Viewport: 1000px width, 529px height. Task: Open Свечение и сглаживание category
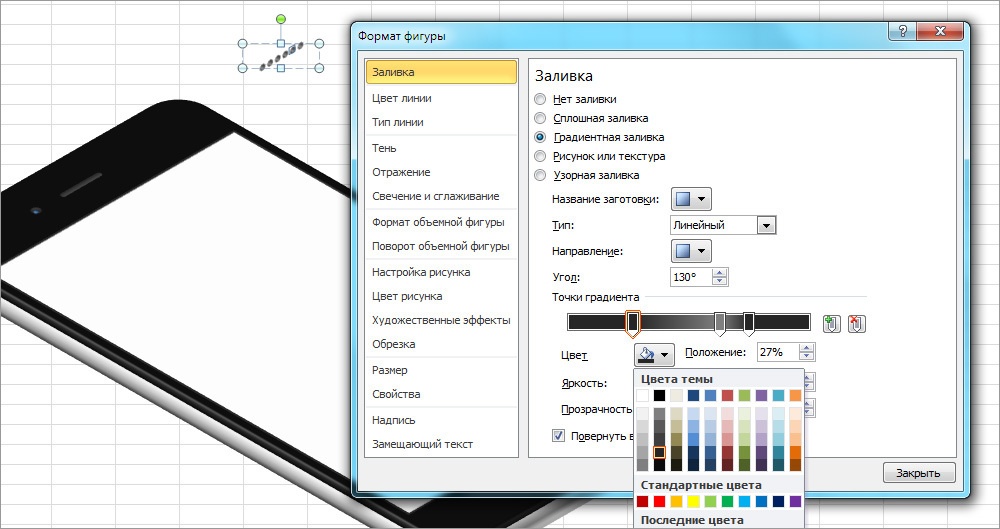pyautogui.click(x=441, y=197)
